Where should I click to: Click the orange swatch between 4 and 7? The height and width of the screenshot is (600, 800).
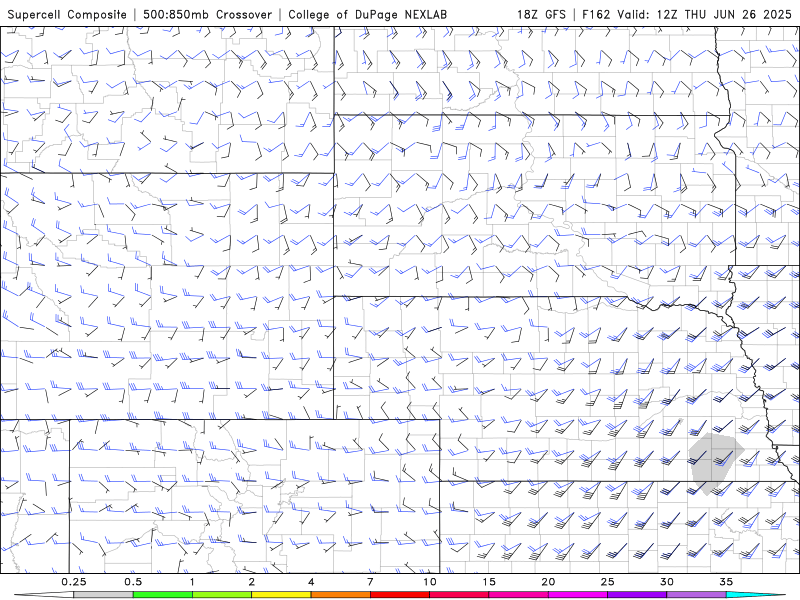click(x=340, y=595)
